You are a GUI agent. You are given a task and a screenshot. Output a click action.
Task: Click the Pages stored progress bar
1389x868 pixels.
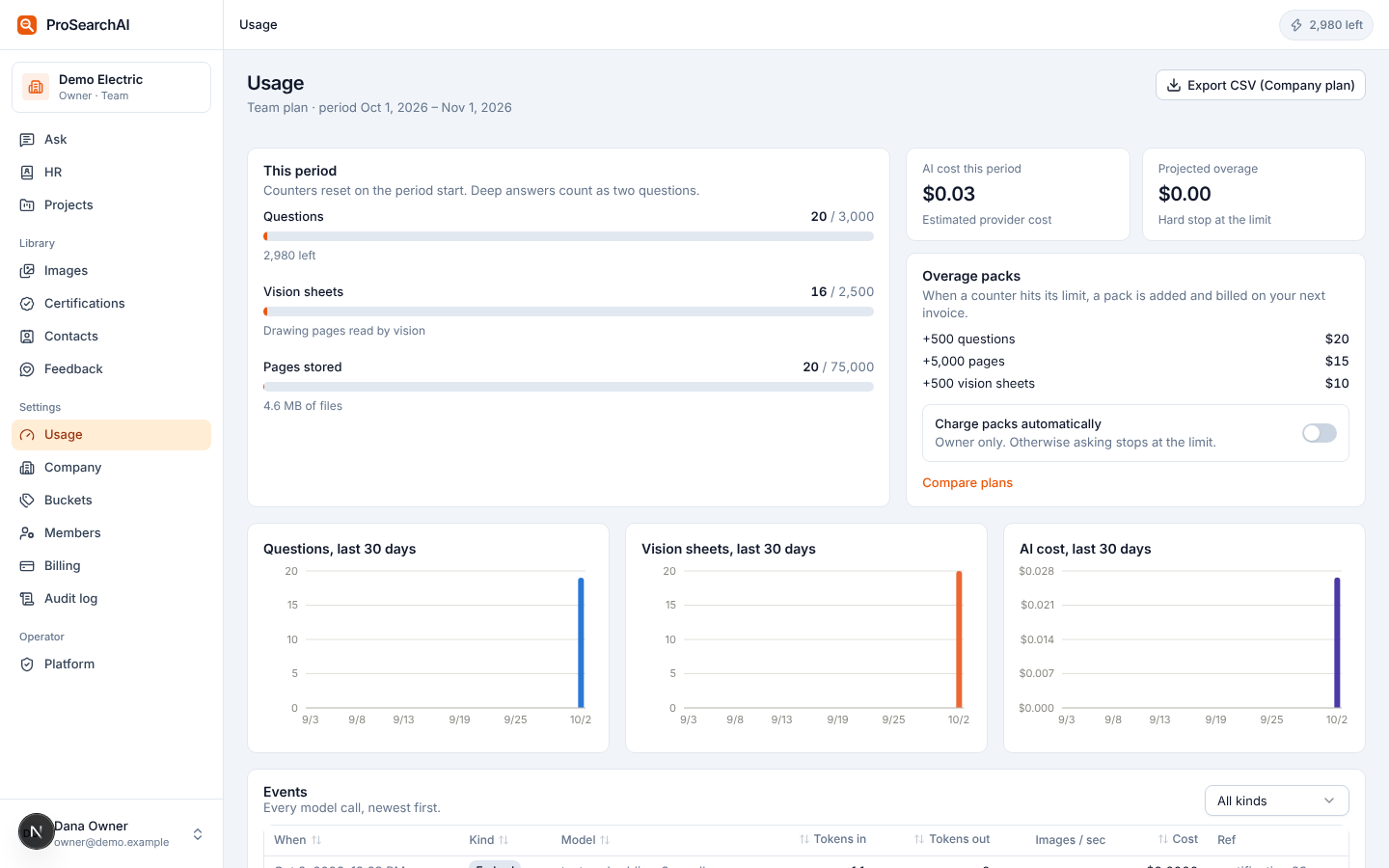coord(568,387)
